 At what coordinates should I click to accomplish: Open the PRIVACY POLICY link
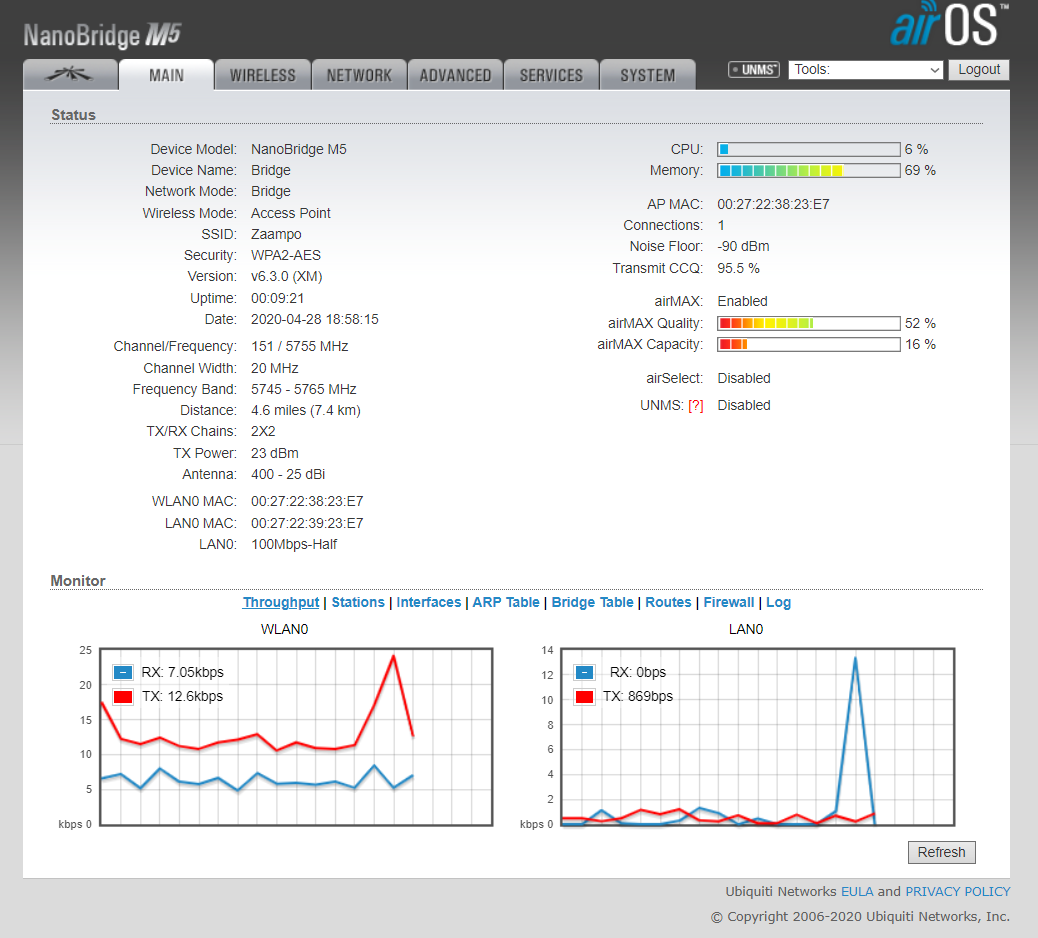pos(958,892)
